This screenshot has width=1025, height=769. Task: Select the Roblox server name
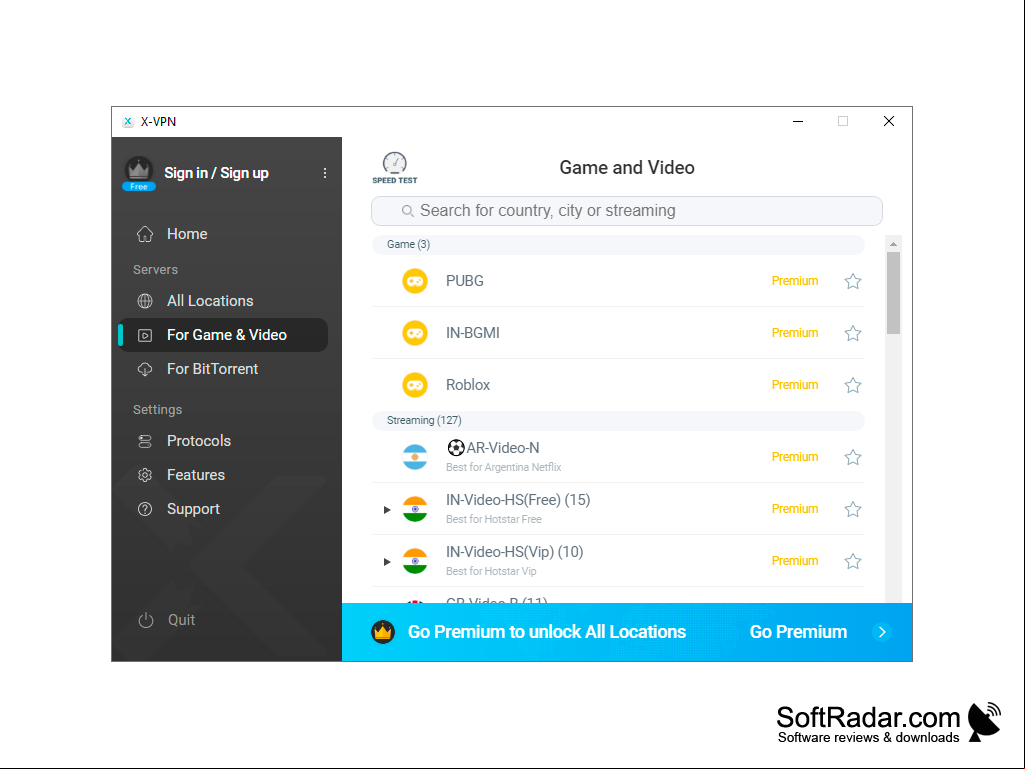[468, 385]
